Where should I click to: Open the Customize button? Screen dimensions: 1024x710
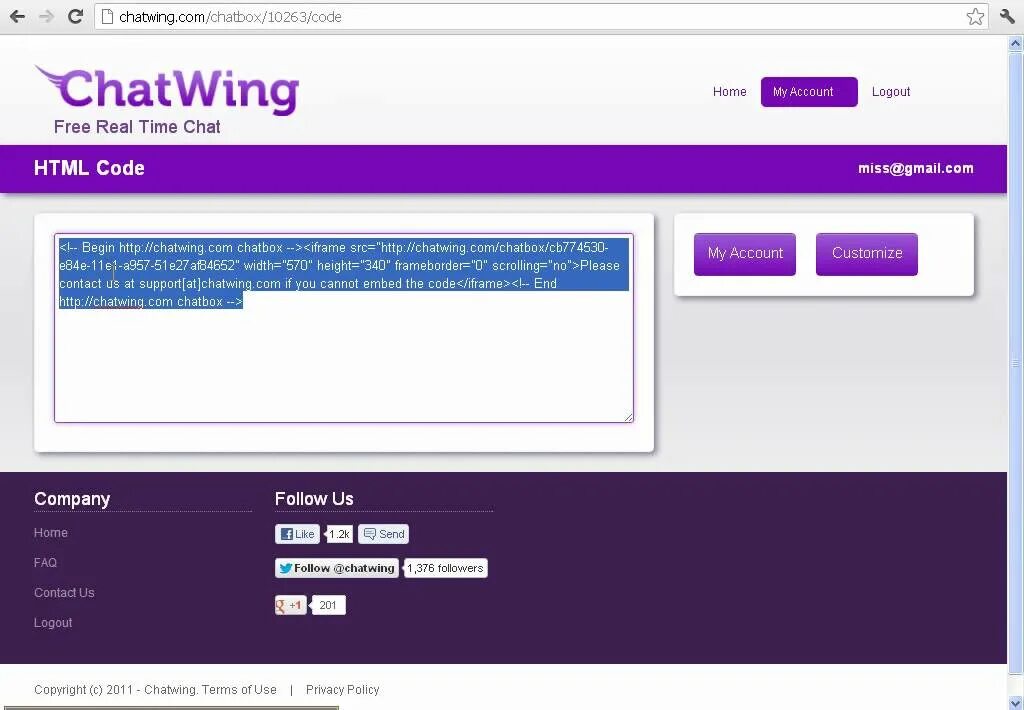click(867, 254)
